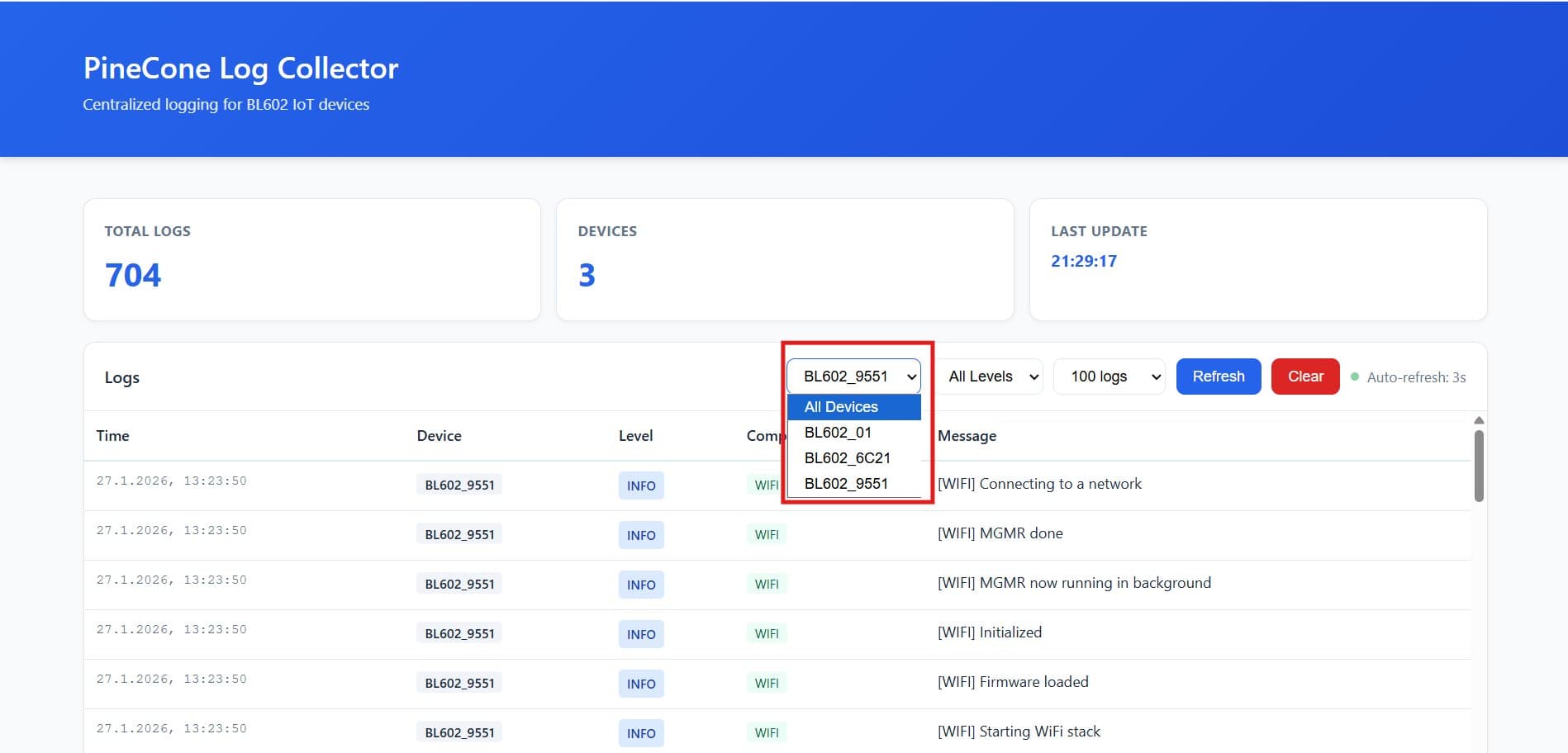Open the BL602_9551 device filter dropdown
1568x753 pixels.
tap(853, 376)
